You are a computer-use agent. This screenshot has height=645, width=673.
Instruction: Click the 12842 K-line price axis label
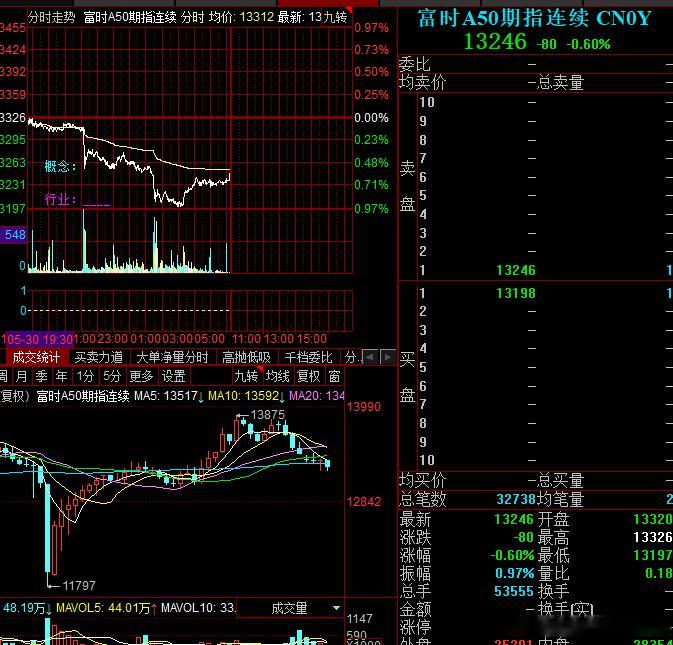[x=364, y=501]
